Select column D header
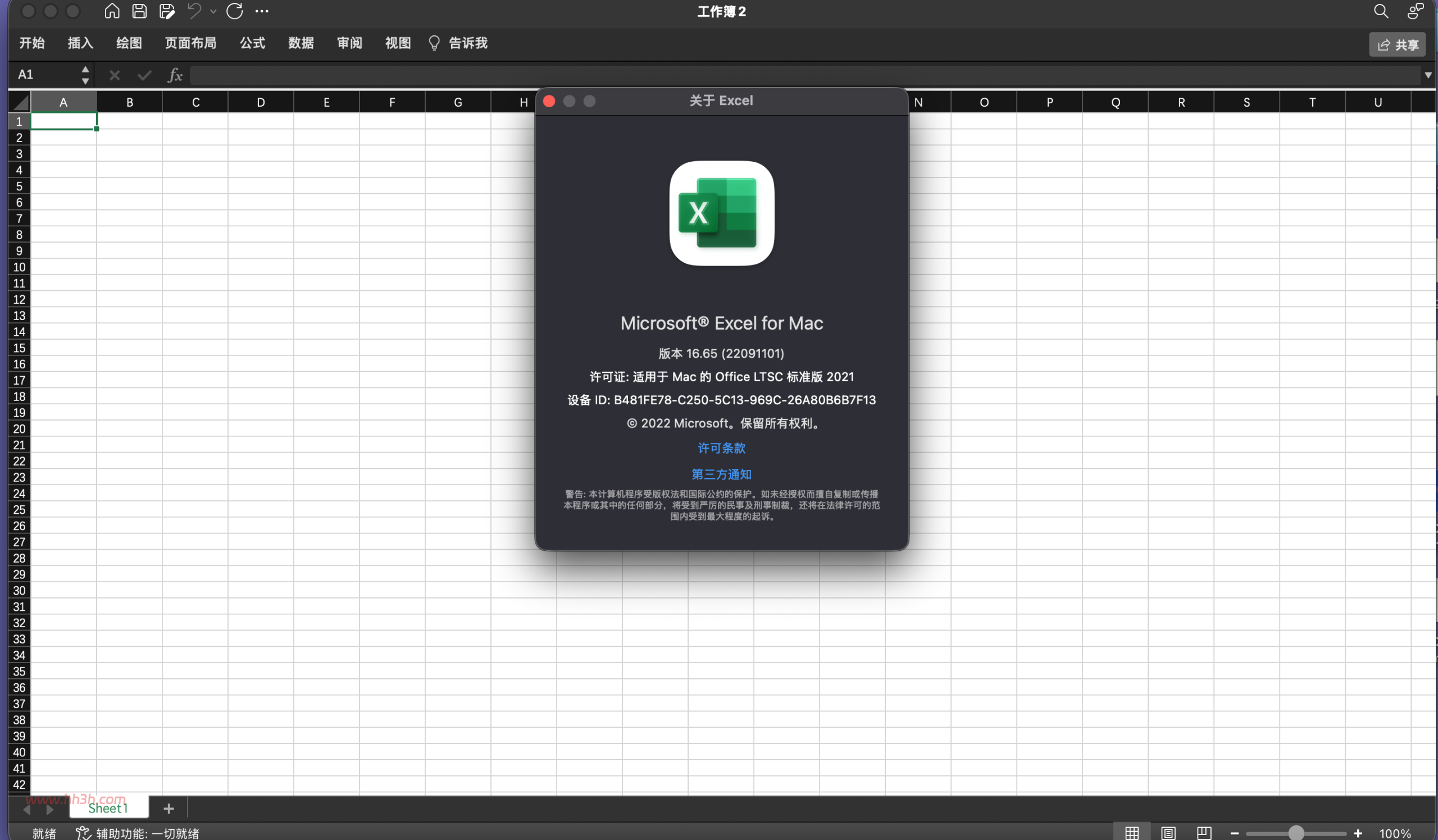 (261, 102)
